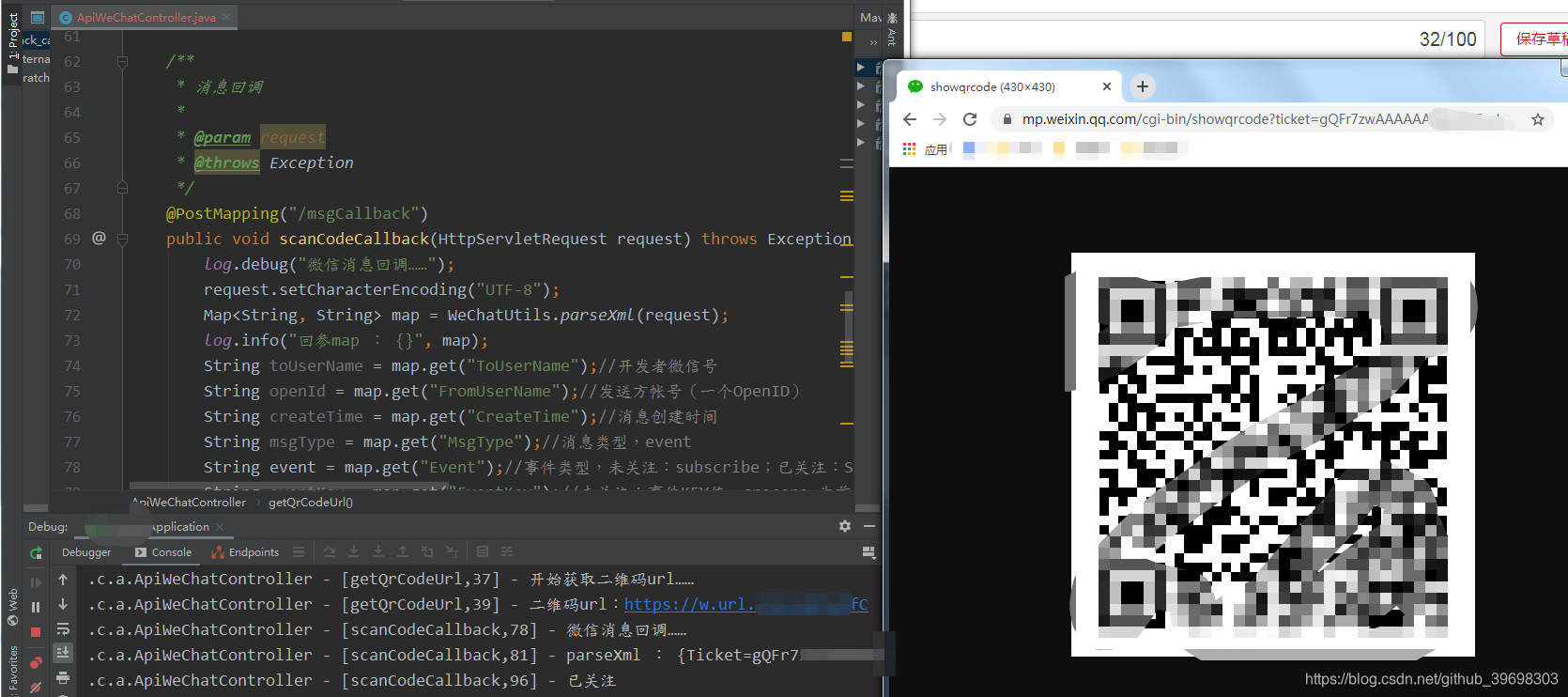Rerun the debug session with green arrow icon
The width and height of the screenshot is (1568, 697).
36,553
